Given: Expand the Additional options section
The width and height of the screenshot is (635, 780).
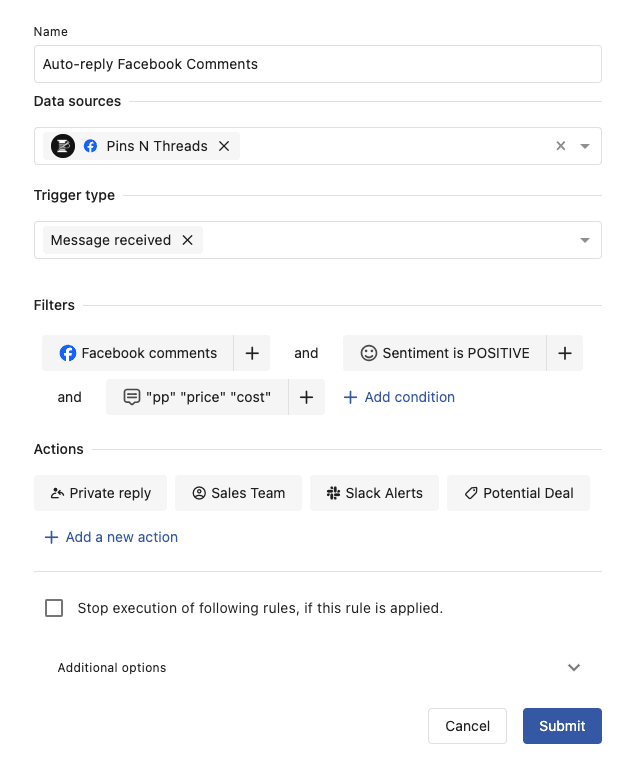Looking at the screenshot, I should 574,668.
